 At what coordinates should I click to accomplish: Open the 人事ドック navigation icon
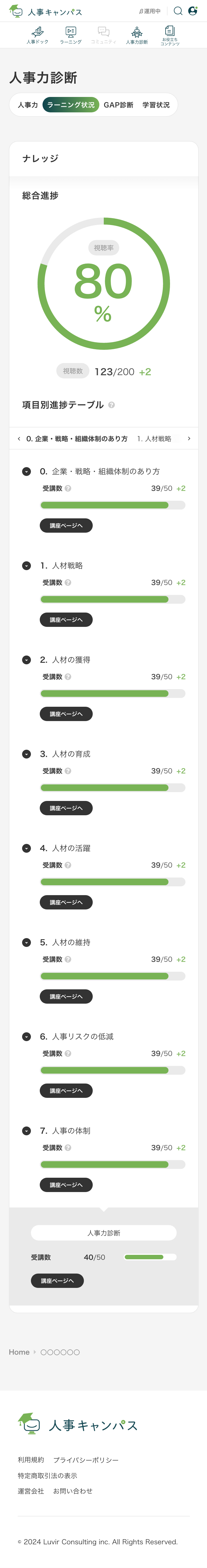click(37, 35)
